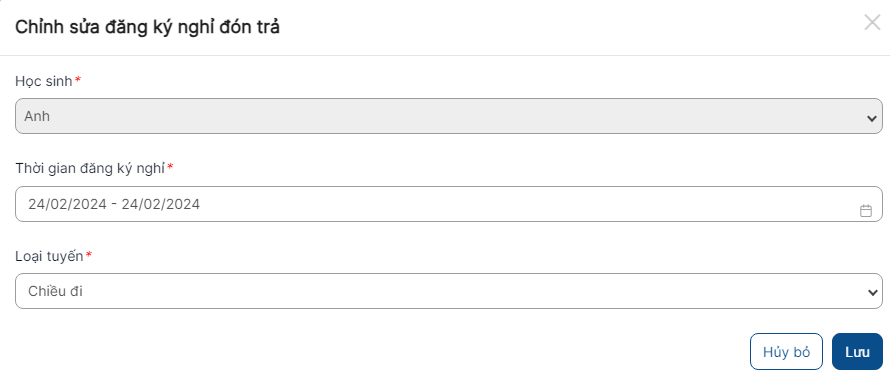Click the Học sinh field label
This screenshot has width=890, height=383.
tap(44, 81)
